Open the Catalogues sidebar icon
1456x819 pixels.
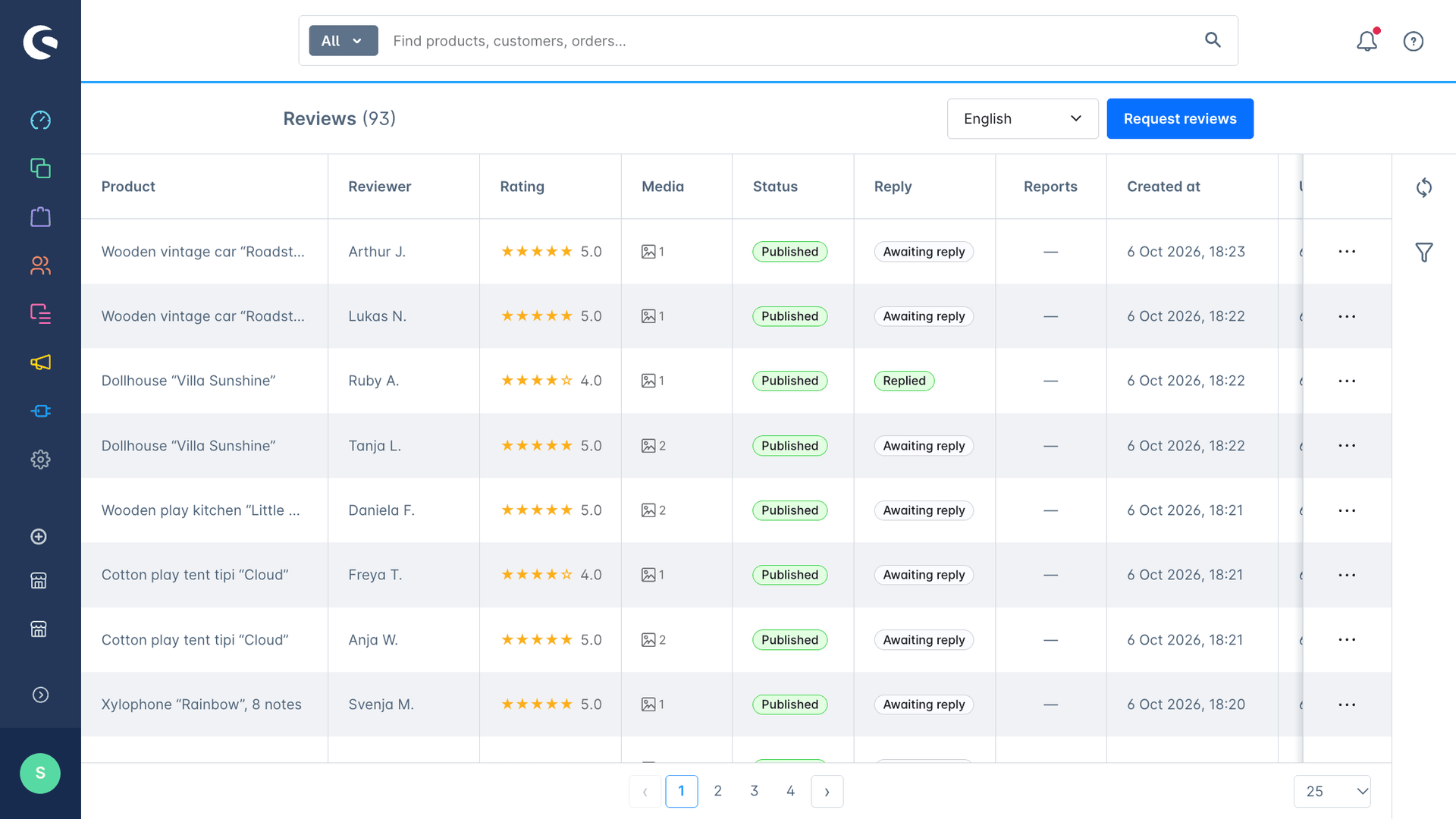[x=40, y=168]
